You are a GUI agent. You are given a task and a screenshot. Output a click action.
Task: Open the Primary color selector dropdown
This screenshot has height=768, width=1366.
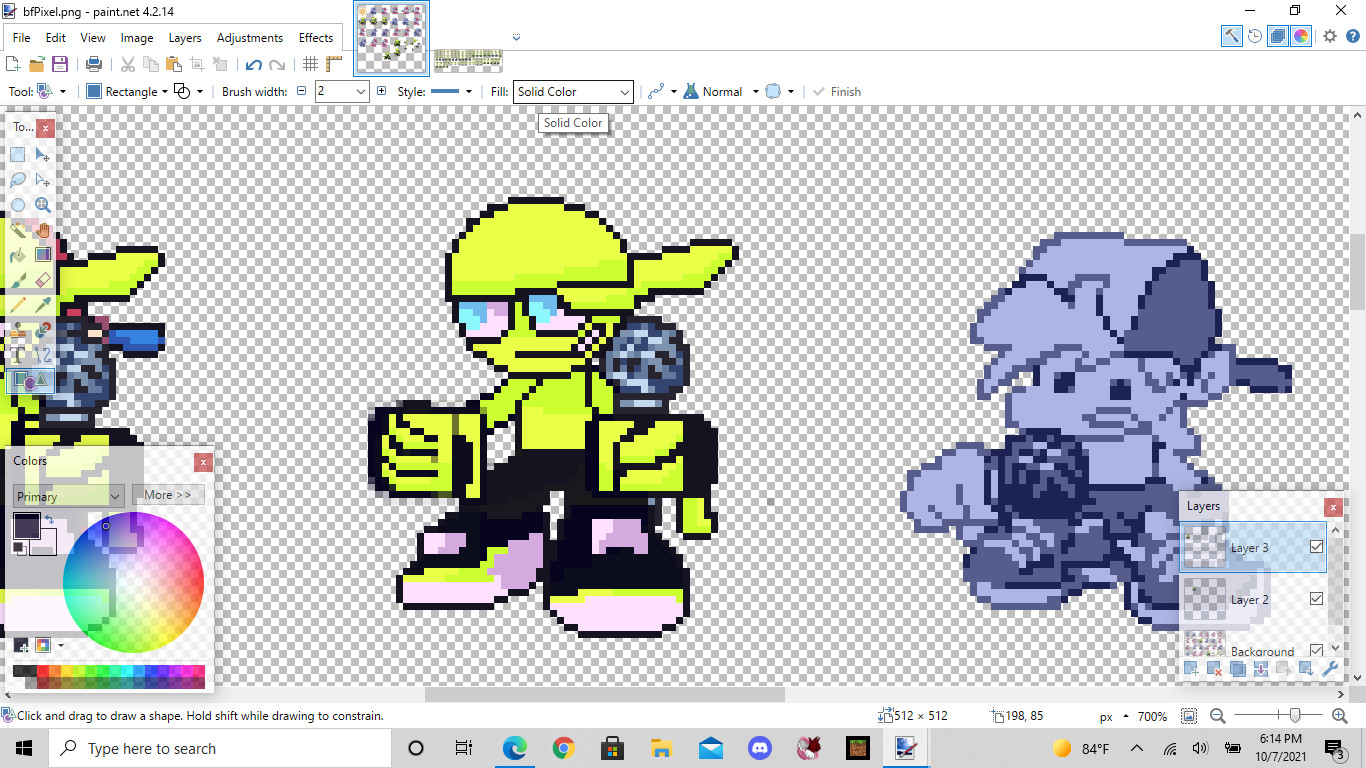[x=68, y=496]
